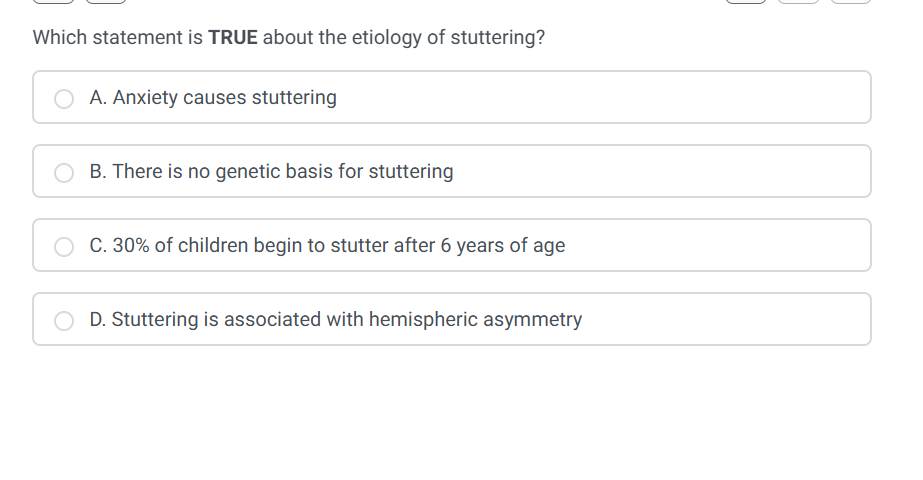Click the second cut-off button at top left
Image resolution: width=923 pixels, height=480 pixels.
click(x=105, y=1)
